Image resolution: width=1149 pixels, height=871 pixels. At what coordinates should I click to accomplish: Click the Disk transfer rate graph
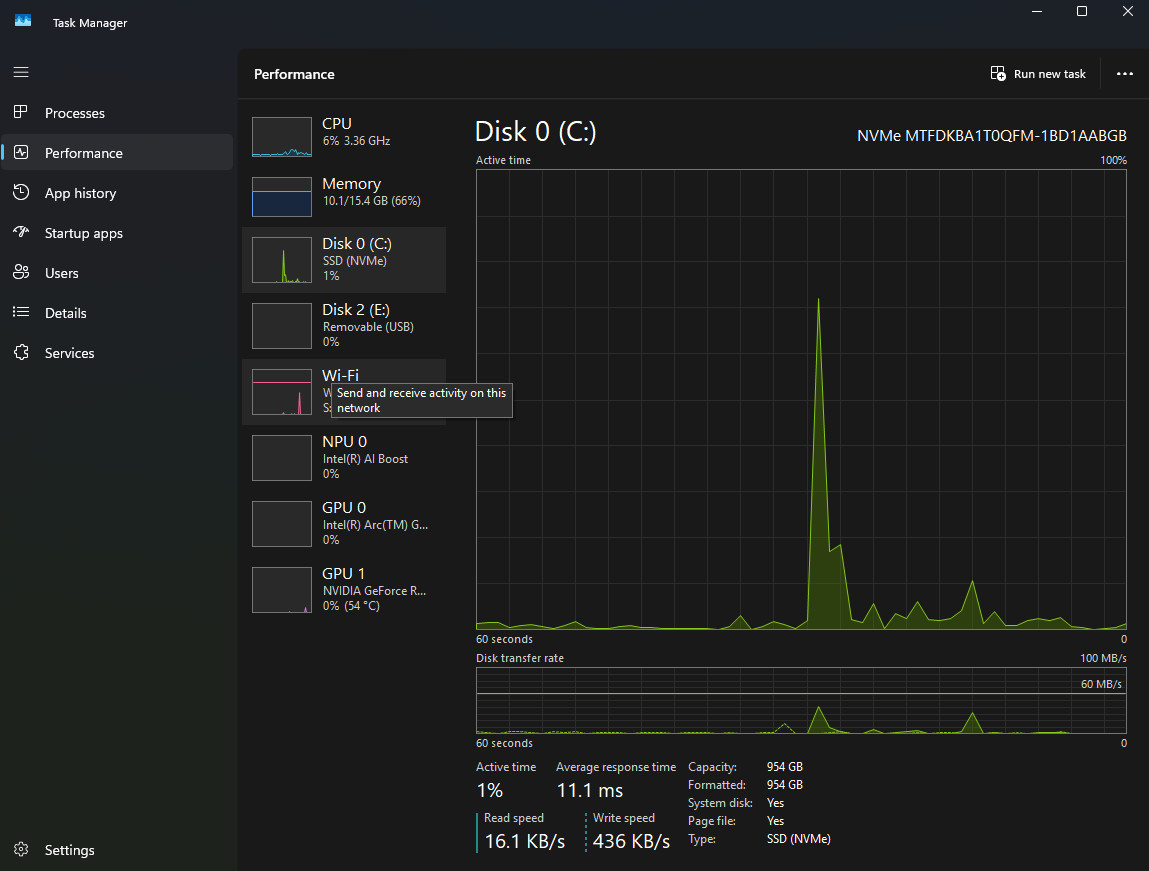[801, 700]
